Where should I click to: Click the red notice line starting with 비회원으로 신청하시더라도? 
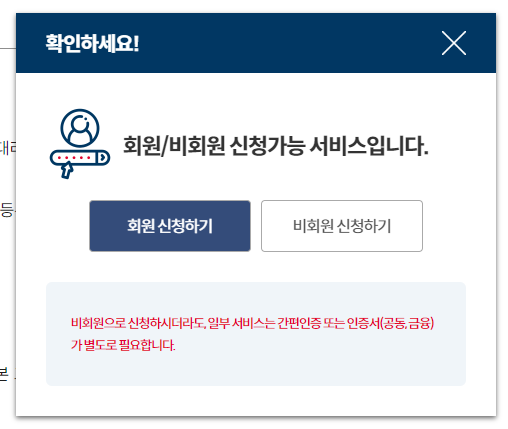[252, 323]
